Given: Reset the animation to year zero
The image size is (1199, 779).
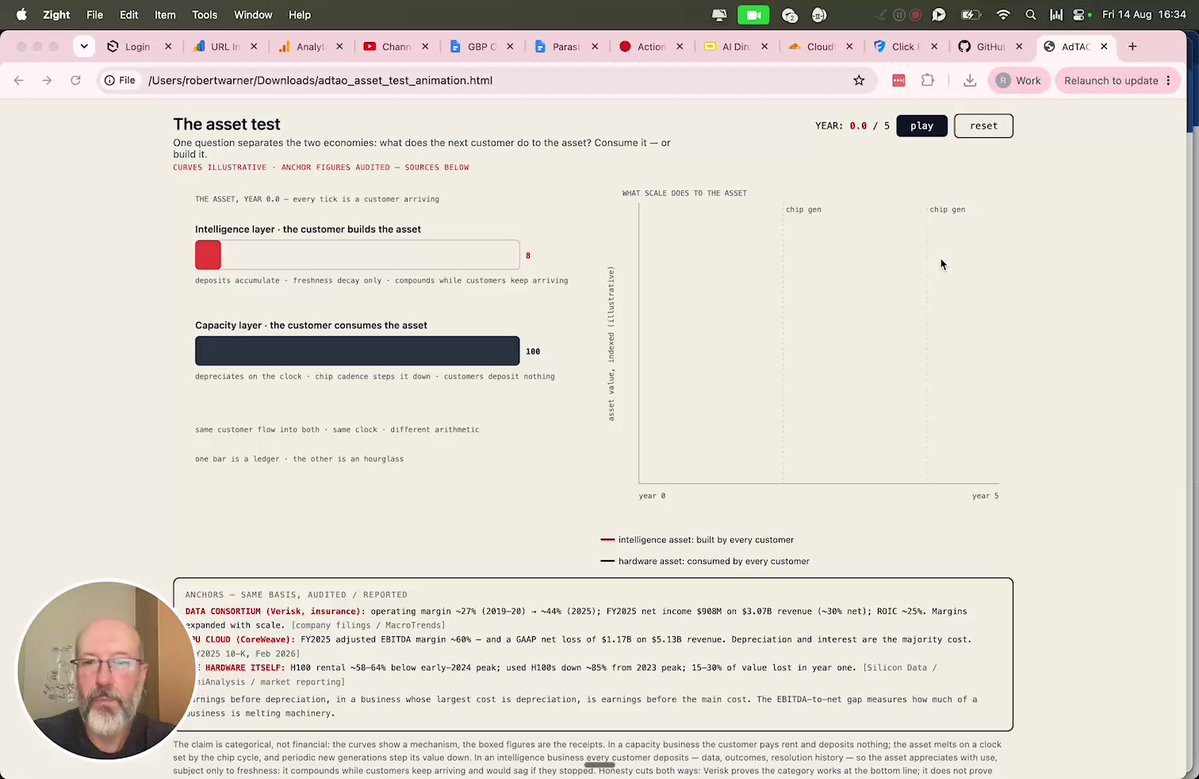Looking at the screenshot, I should coord(983,126).
